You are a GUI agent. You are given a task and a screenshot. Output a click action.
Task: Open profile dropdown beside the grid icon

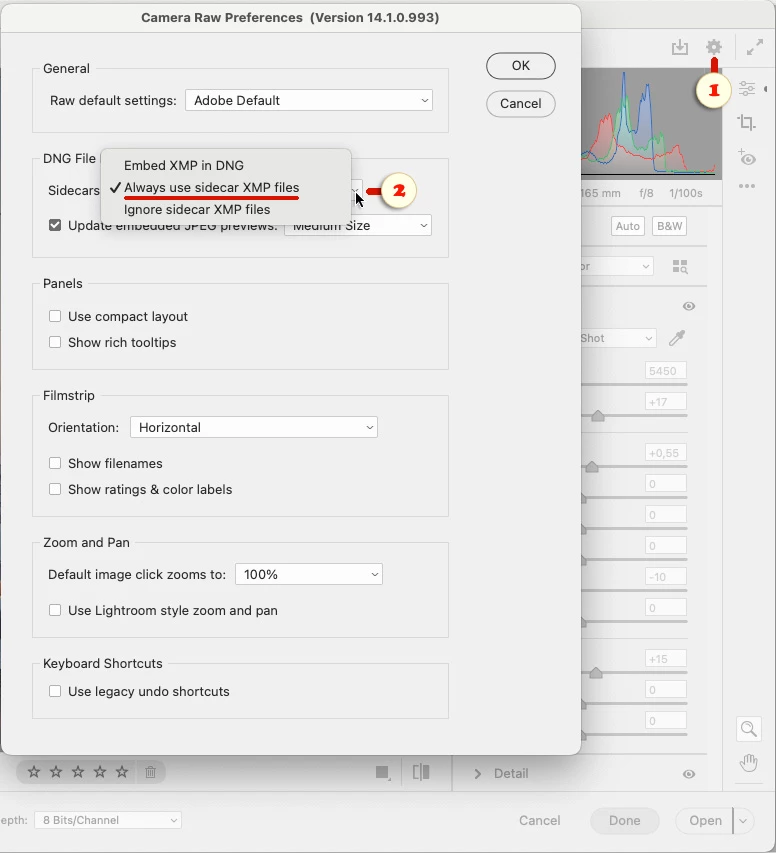click(617, 266)
